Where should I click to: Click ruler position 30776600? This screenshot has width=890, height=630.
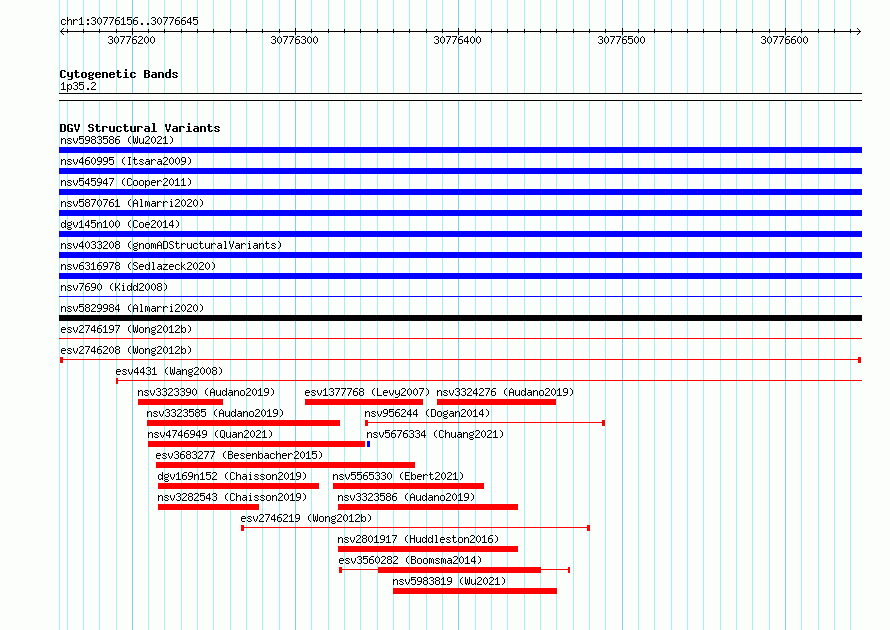click(784, 40)
